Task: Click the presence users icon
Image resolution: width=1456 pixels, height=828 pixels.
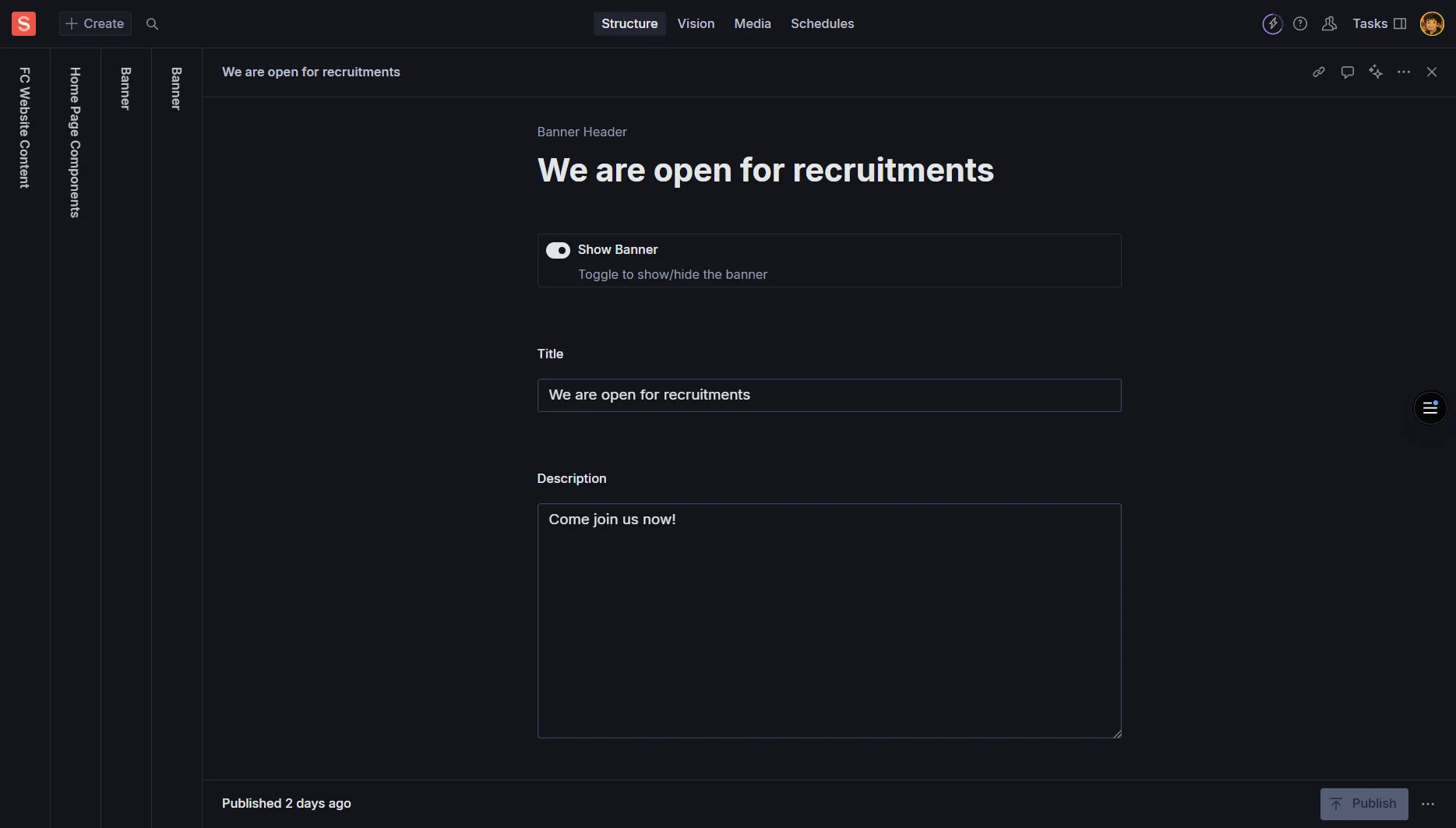Action: coord(1329,24)
